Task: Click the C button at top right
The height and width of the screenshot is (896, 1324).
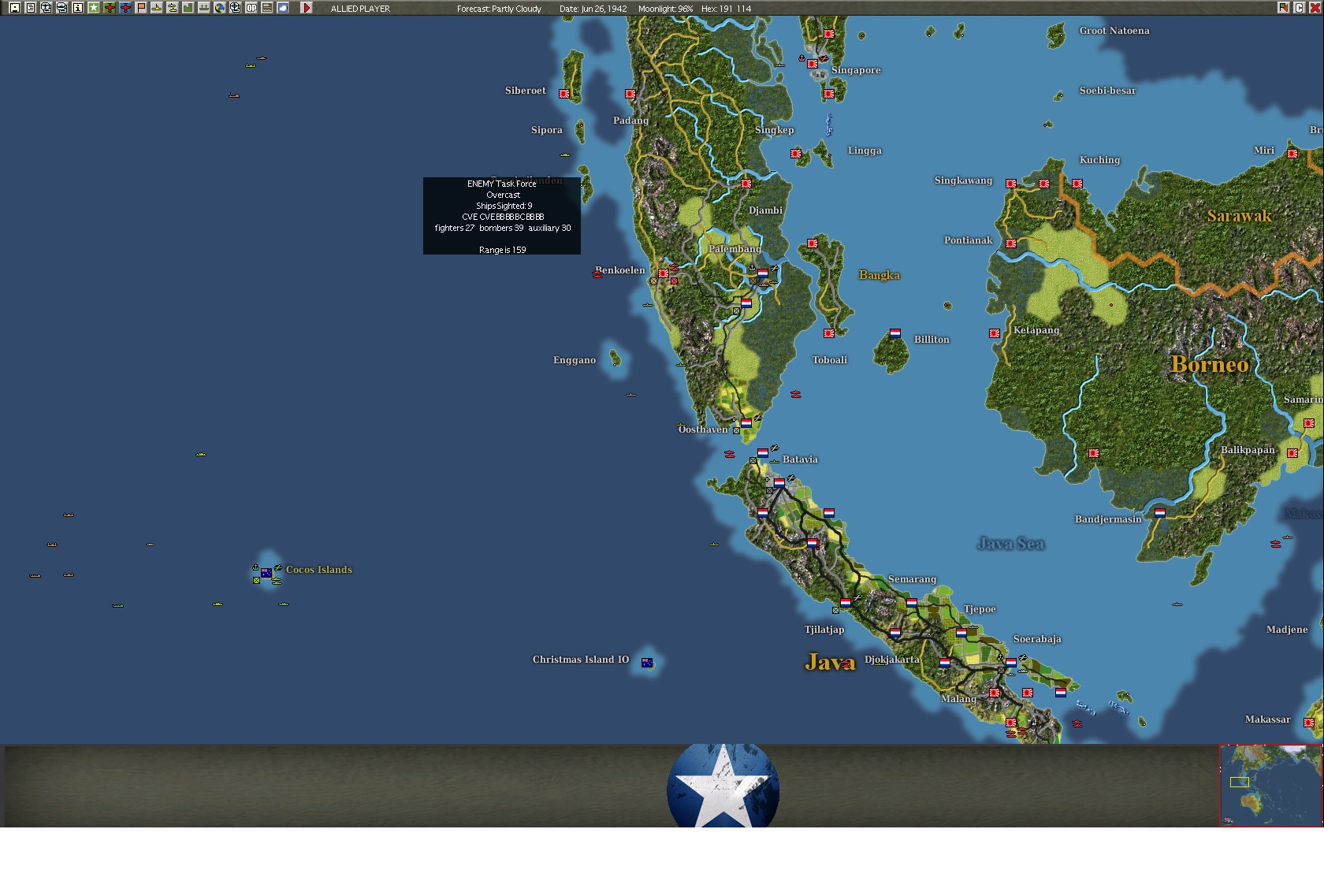Action: click(1299, 8)
